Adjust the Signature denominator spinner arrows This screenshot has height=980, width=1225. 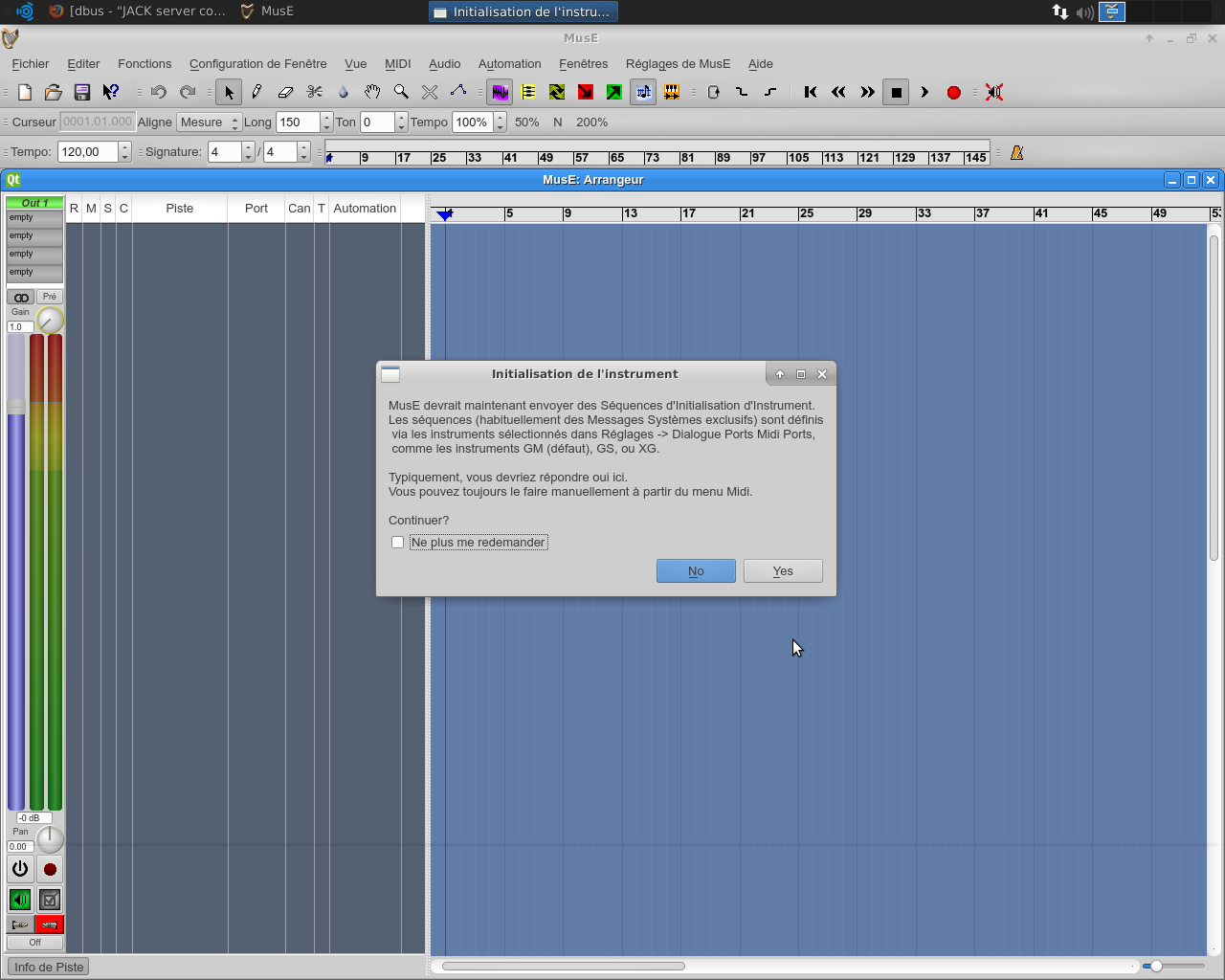pyautogui.click(x=304, y=152)
